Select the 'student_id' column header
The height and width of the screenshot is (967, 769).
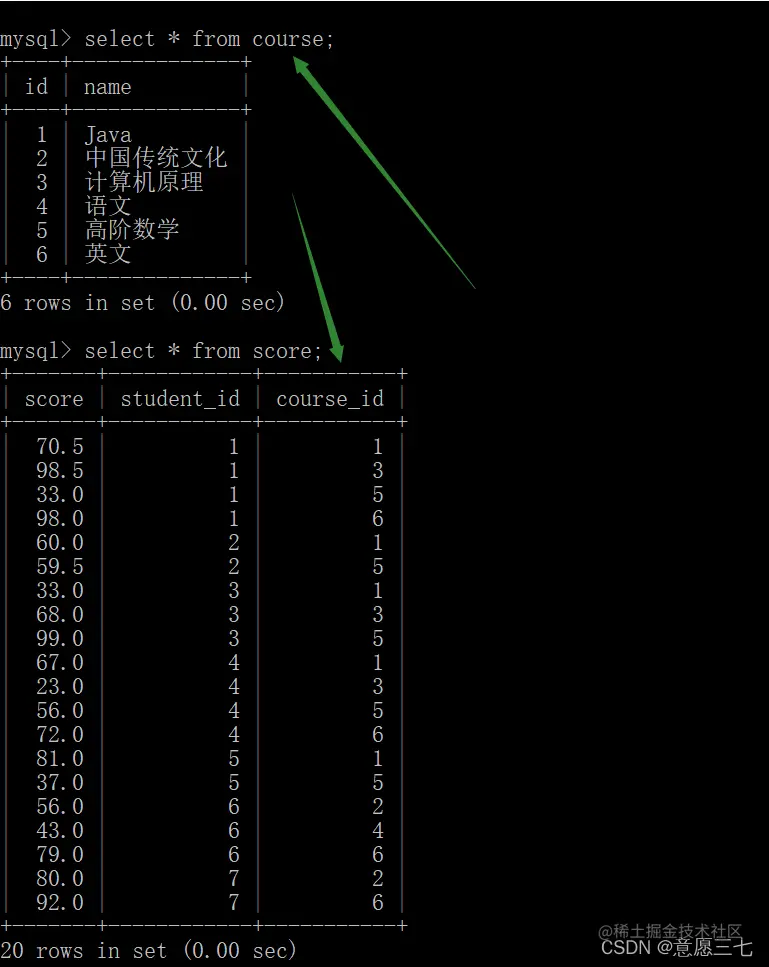tap(180, 398)
